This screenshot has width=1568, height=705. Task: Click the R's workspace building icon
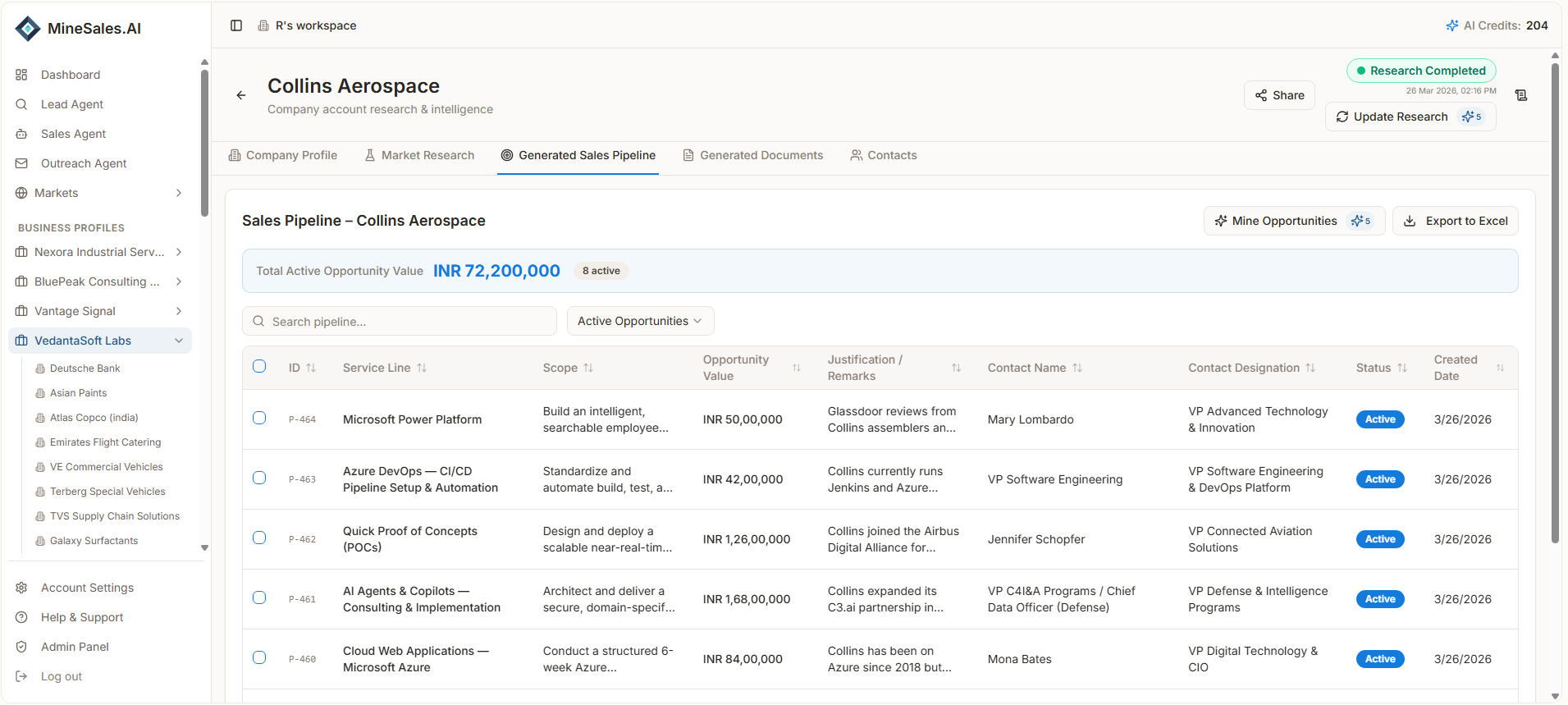[x=263, y=25]
